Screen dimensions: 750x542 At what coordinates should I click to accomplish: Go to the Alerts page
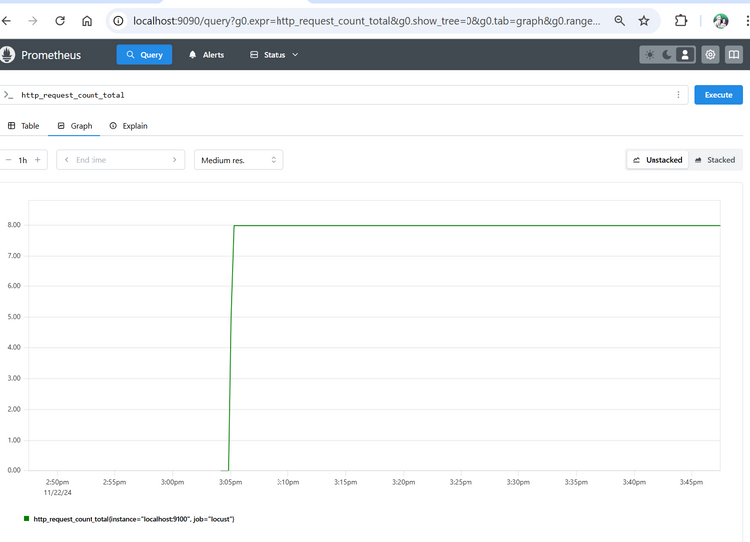206,55
